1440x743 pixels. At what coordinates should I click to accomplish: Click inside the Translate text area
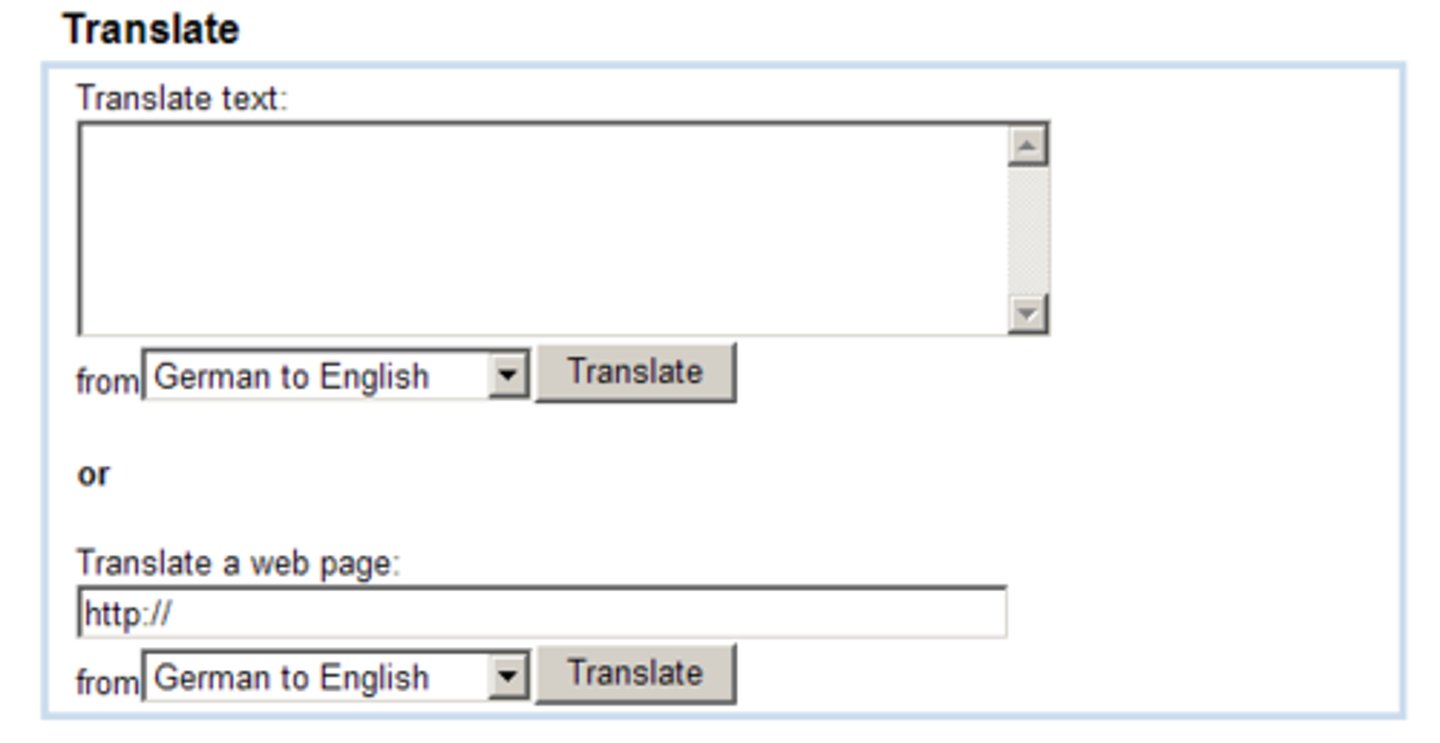[540, 228]
